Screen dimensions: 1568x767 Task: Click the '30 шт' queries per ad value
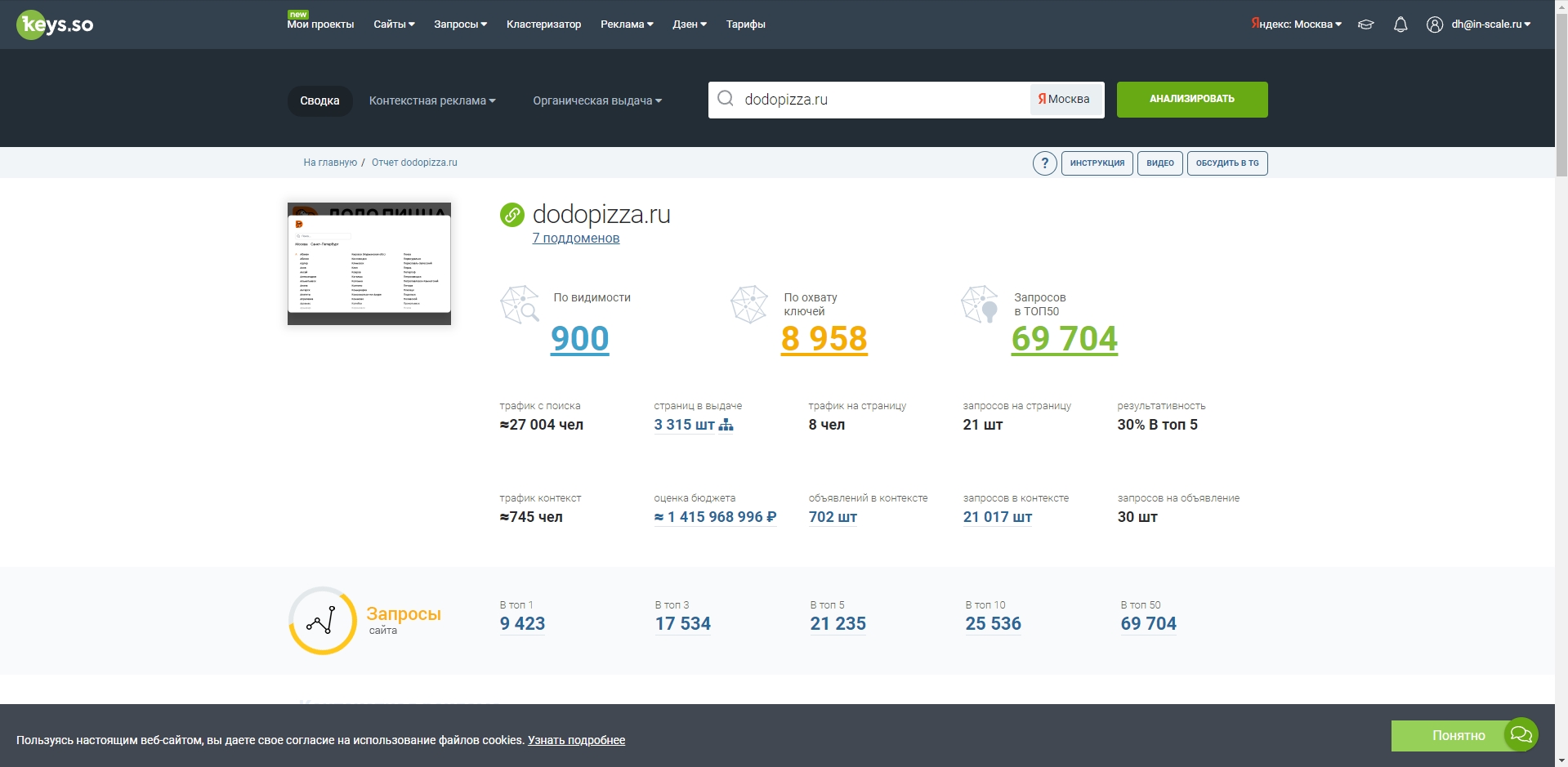coord(1137,517)
